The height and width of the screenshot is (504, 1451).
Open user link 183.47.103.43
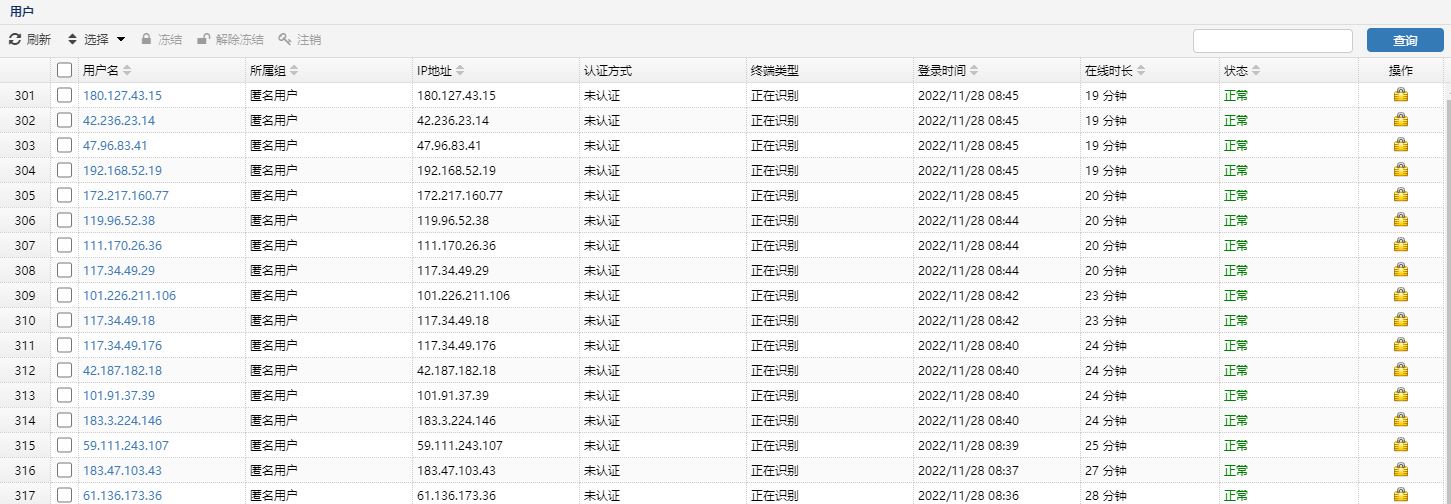click(122, 471)
